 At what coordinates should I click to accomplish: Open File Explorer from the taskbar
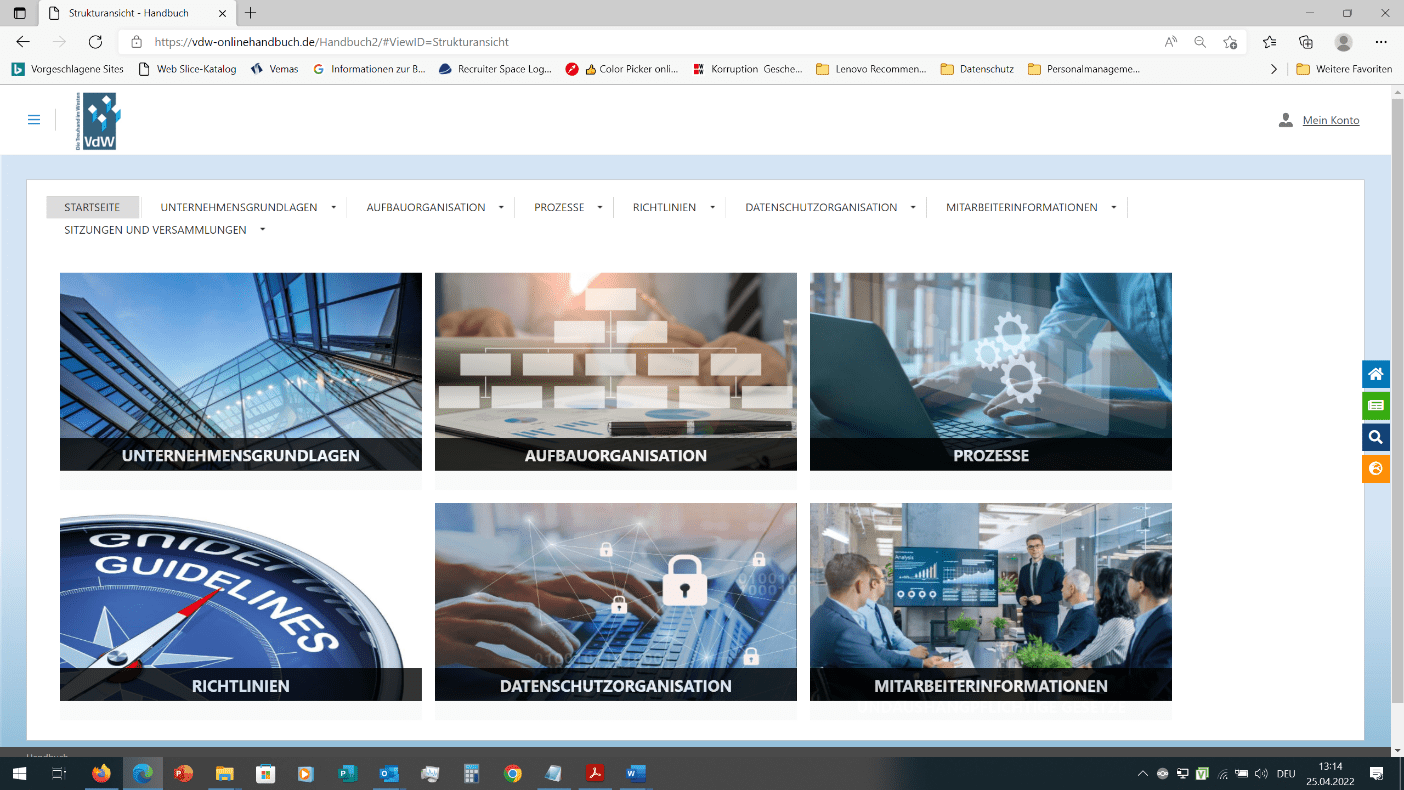tap(224, 773)
